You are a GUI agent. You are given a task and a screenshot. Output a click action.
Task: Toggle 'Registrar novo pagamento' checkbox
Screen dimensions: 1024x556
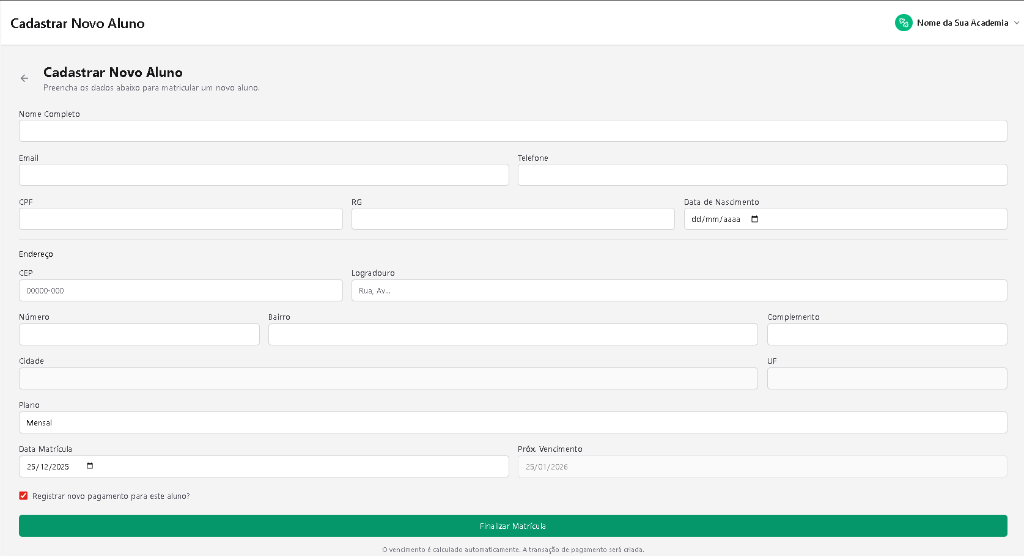coord(23,496)
